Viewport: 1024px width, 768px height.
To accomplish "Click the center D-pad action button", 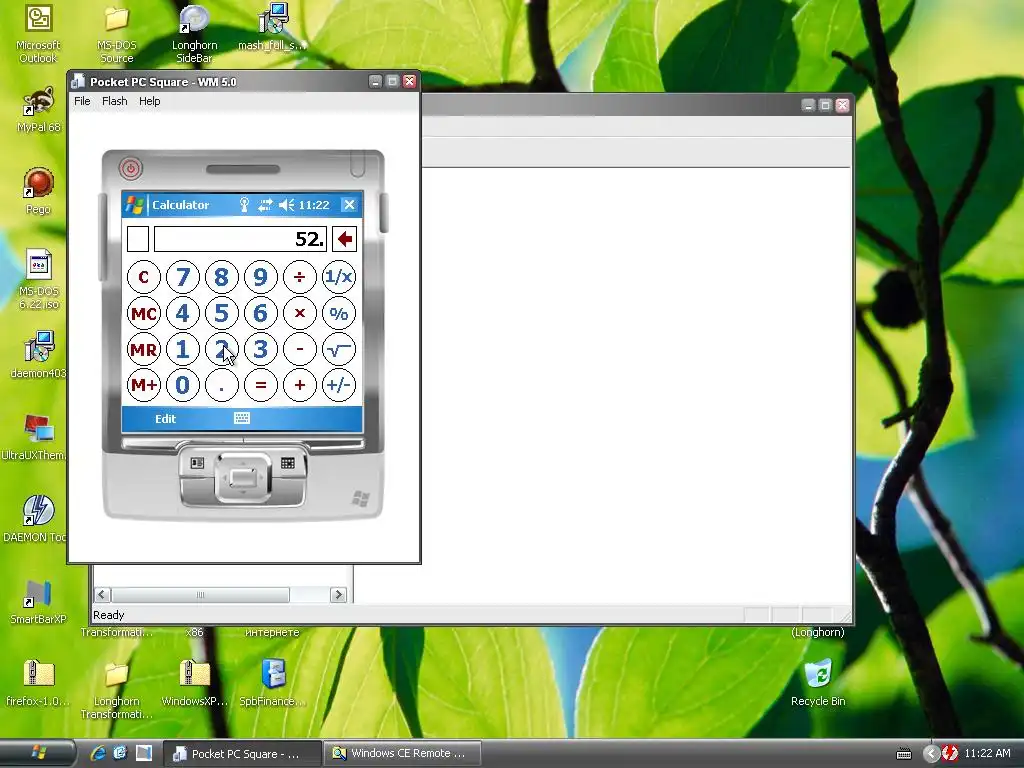I will coord(242,478).
